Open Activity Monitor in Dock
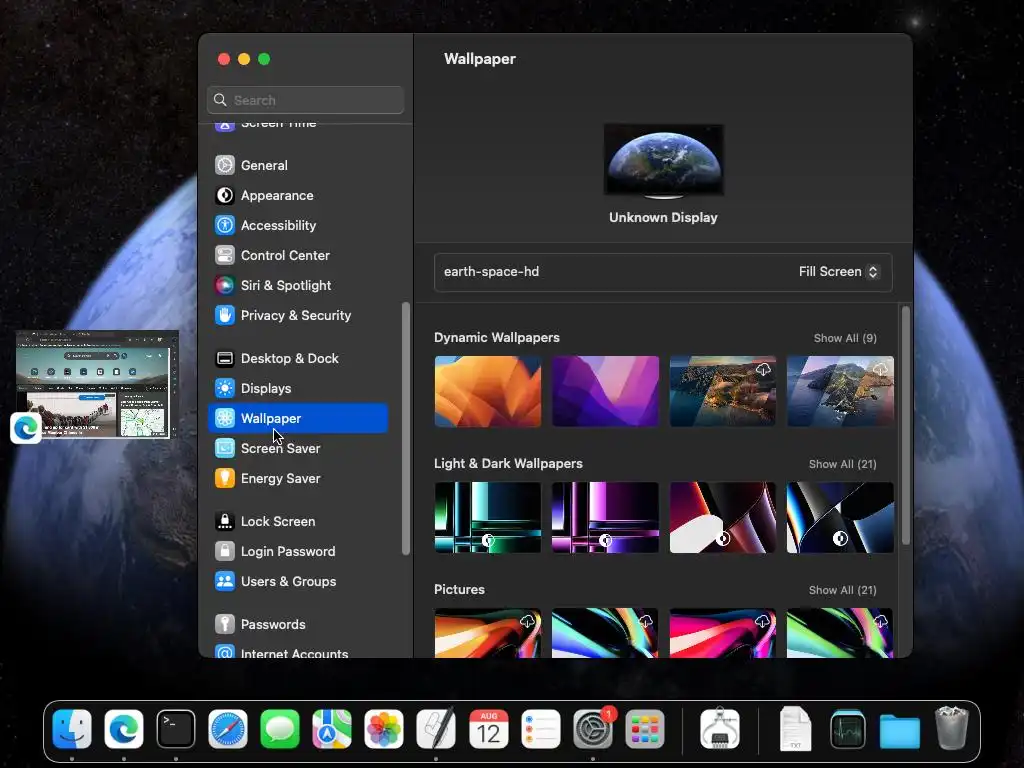The width and height of the screenshot is (1024, 768). pos(848,729)
